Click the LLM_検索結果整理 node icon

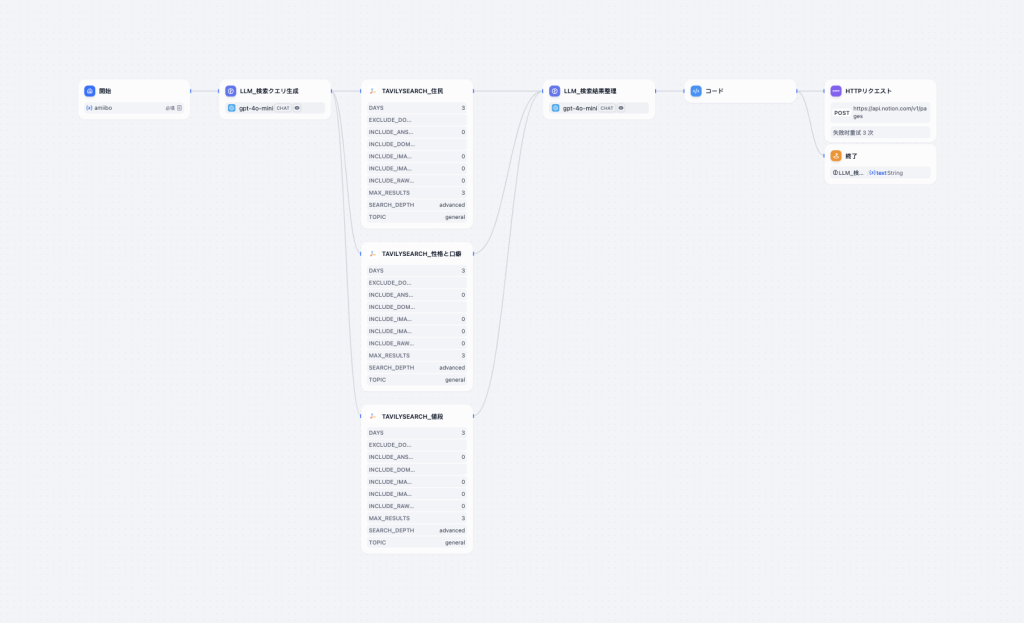pyautogui.click(x=555, y=91)
